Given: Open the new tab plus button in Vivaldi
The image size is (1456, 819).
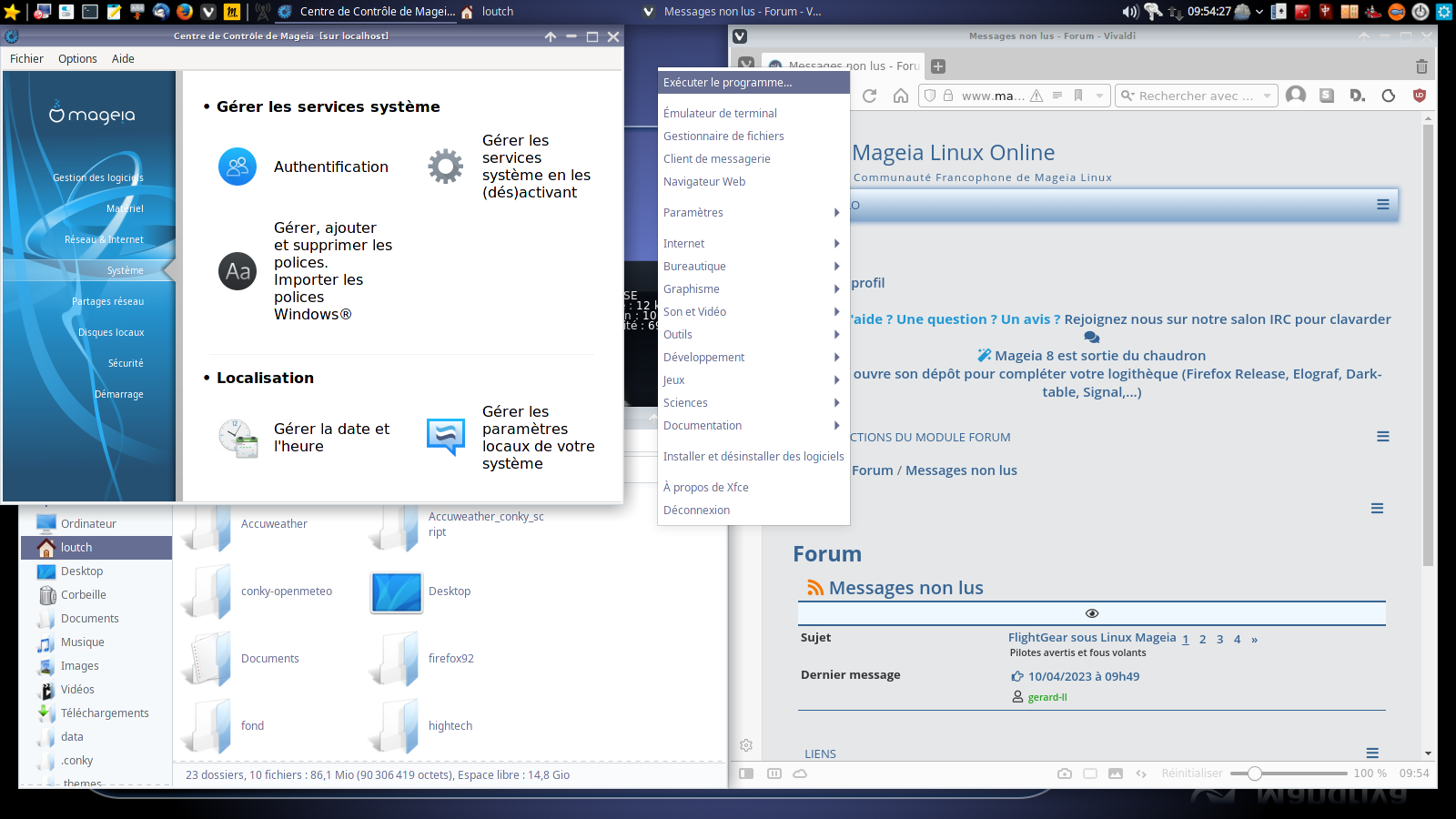Looking at the screenshot, I should [x=938, y=66].
